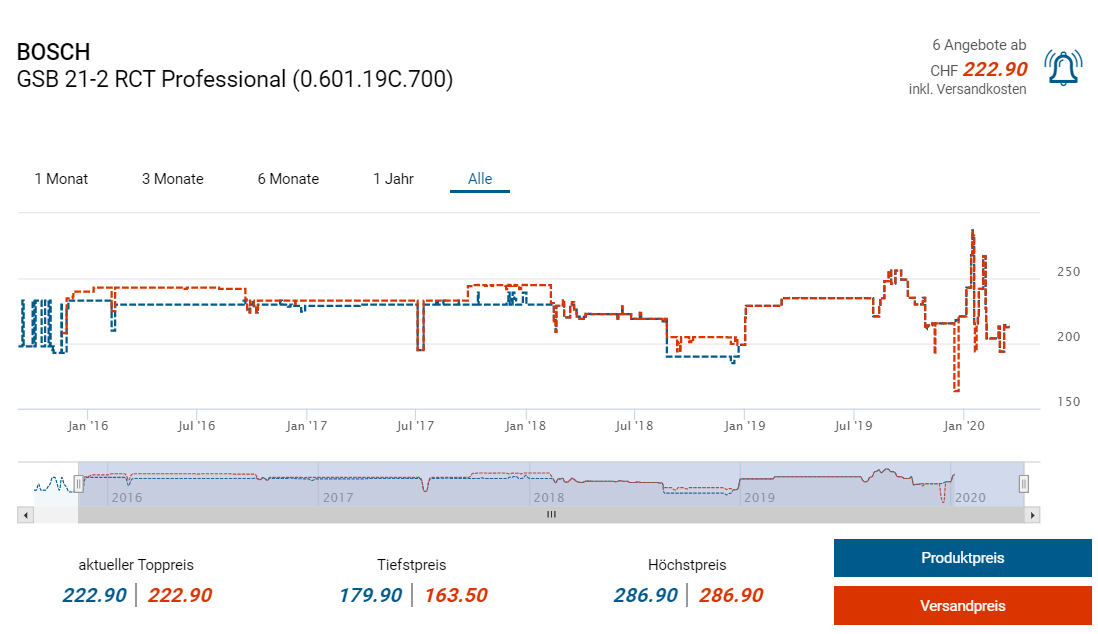Click the Tiefstpreis shipping value 163.50
The image size is (1098, 634).
tap(455, 596)
